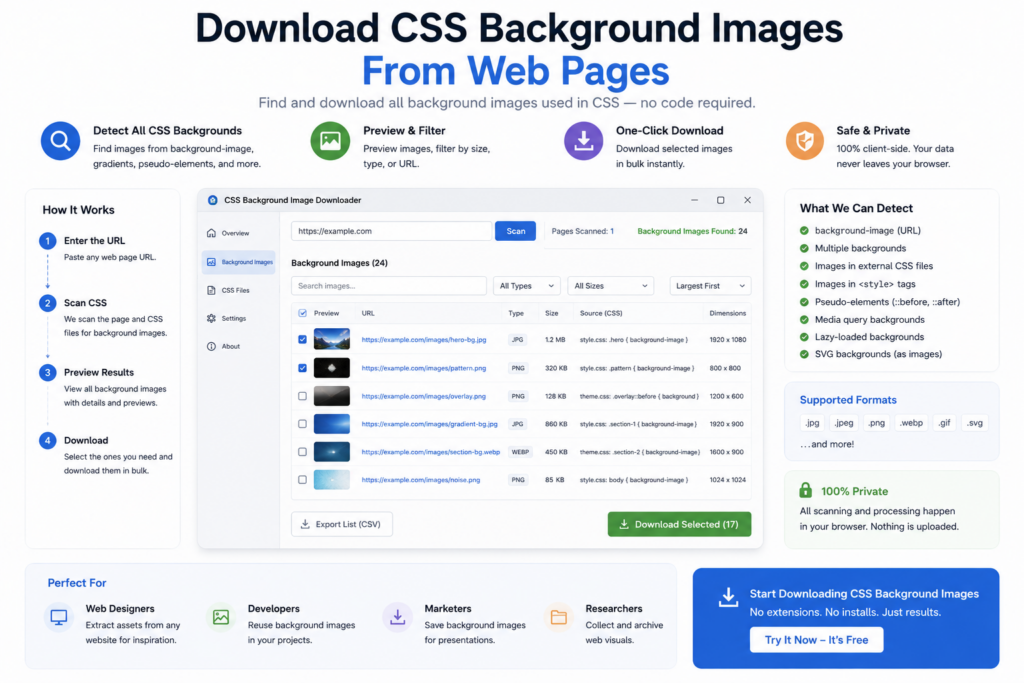Check the section-bg.webp row checkbox
1024x683 pixels.
click(x=302, y=452)
